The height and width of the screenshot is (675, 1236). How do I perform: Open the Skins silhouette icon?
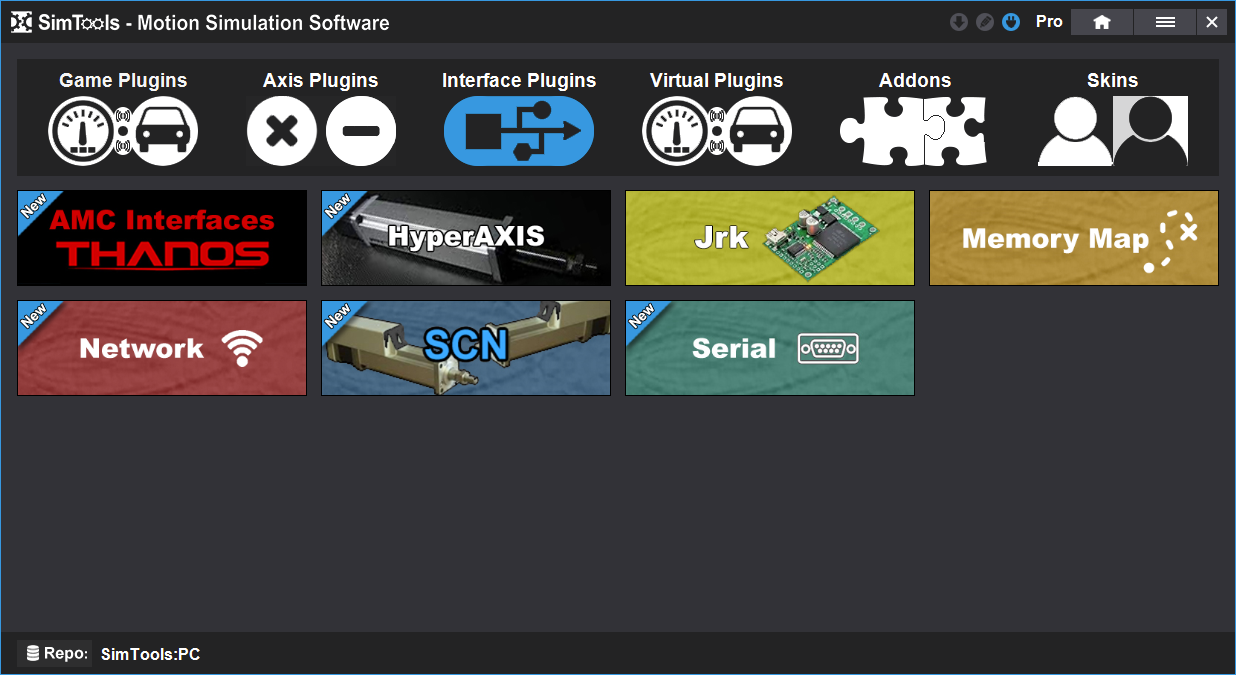click(x=1112, y=131)
